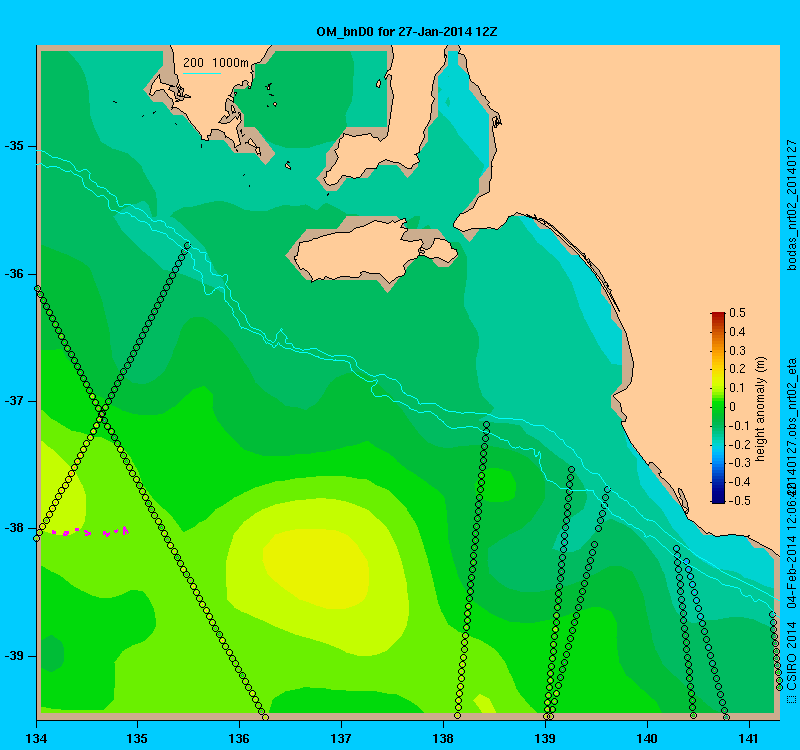Click the -37 latitude axis label
800x750 pixels.
point(14,401)
